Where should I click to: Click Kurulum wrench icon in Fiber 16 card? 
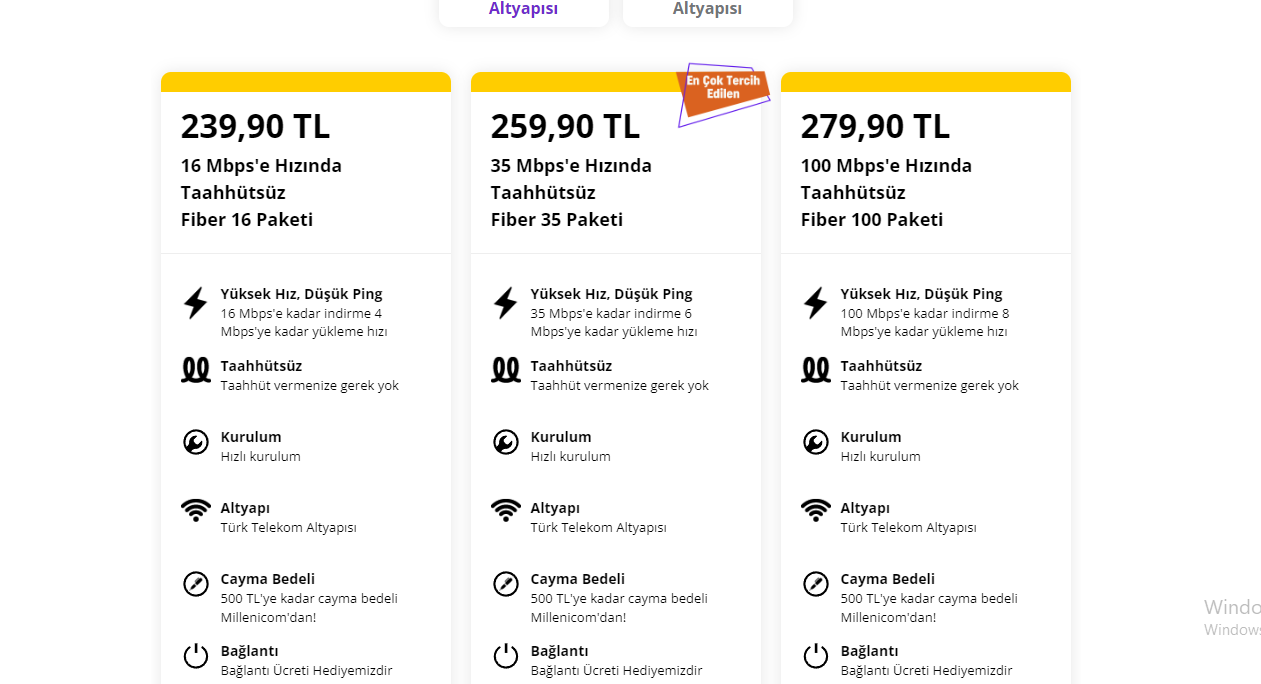[x=196, y=442]
